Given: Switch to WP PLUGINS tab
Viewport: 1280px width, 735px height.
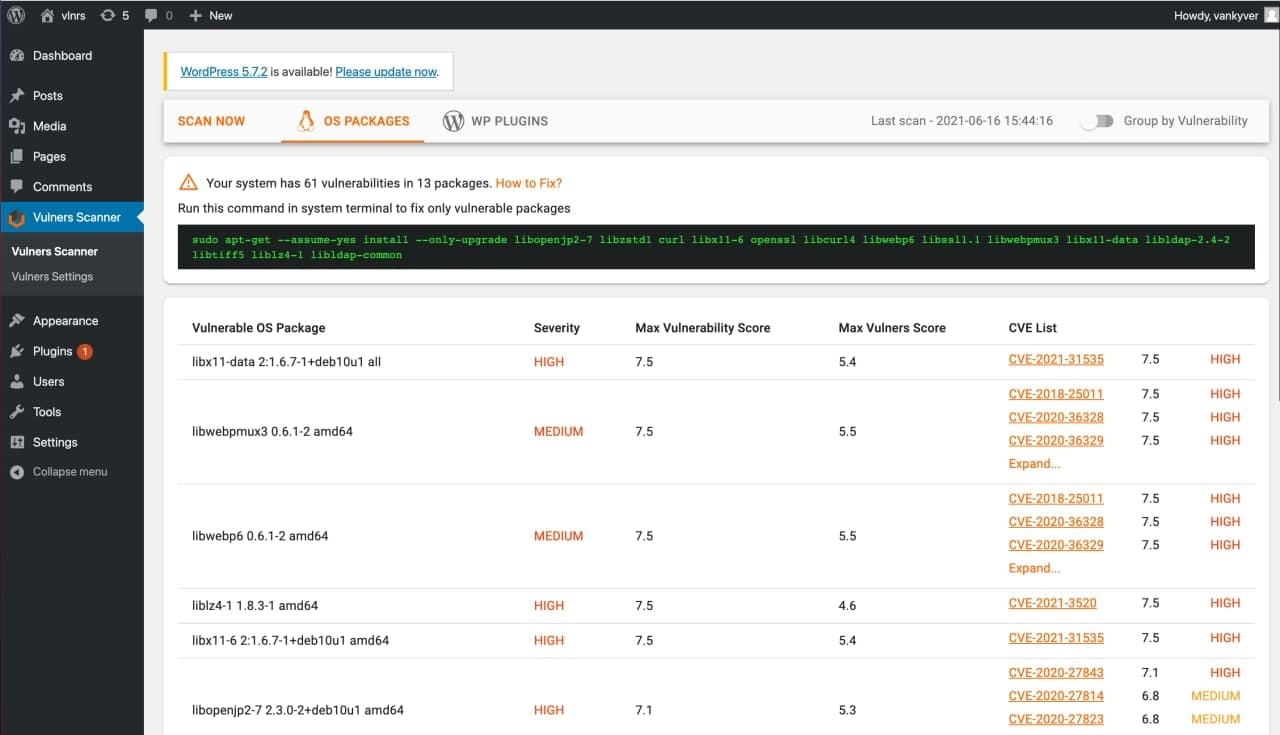Looking at the screenshot, I should point(496,121).
